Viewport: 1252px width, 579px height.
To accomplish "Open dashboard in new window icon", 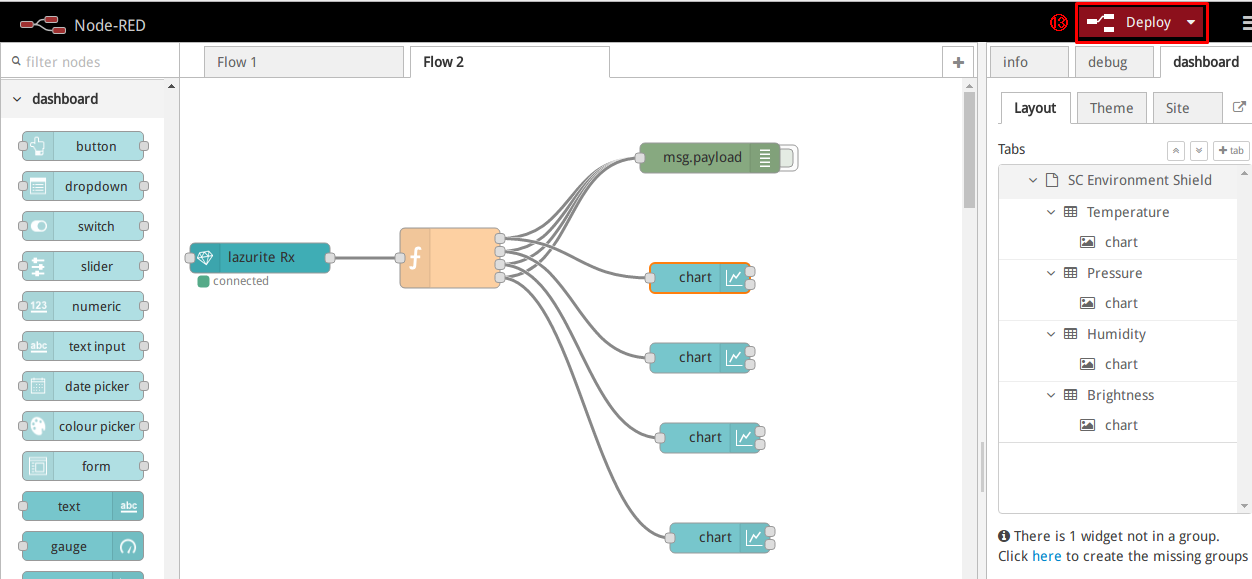I will [1239, 107].
